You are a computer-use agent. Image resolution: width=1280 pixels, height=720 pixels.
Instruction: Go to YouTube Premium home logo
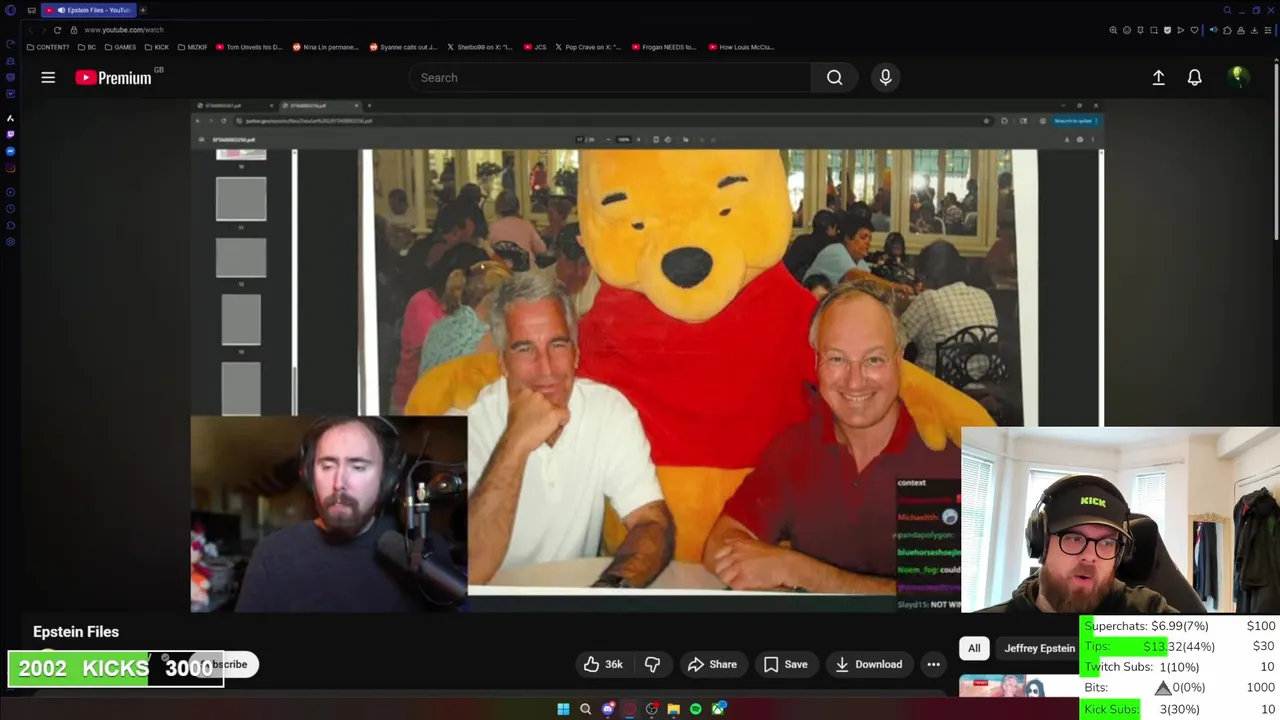coord(113,77)
